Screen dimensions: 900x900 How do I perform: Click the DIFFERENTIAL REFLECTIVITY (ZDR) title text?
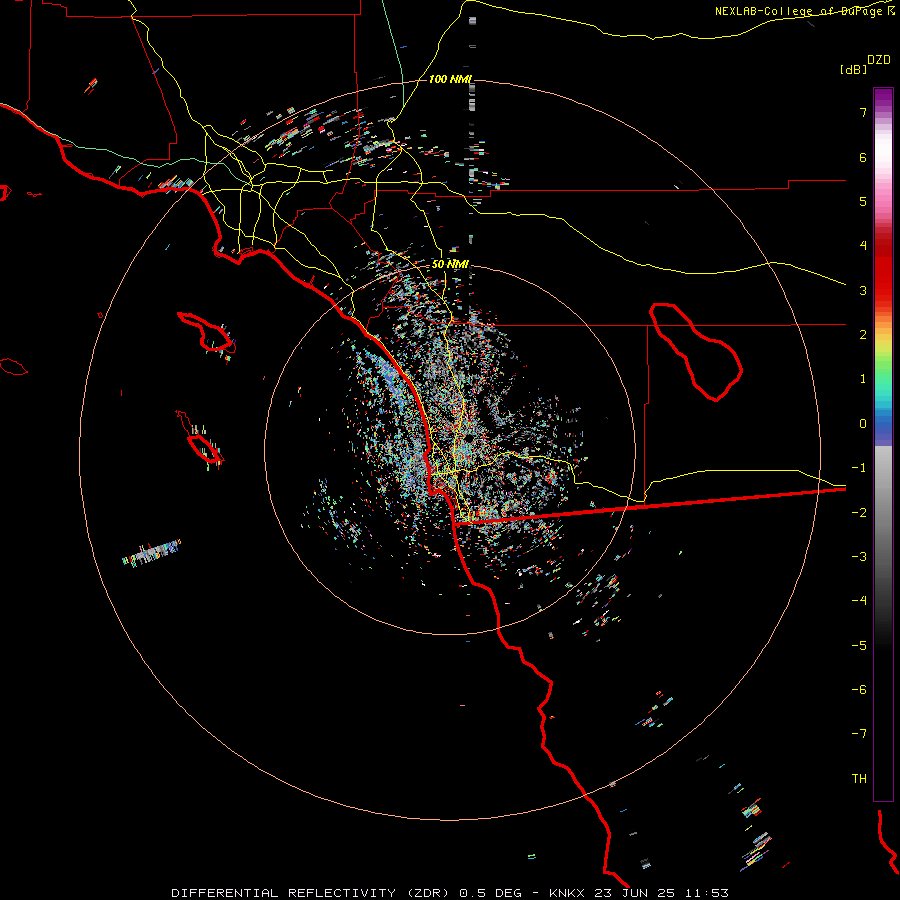pos(312,893)
